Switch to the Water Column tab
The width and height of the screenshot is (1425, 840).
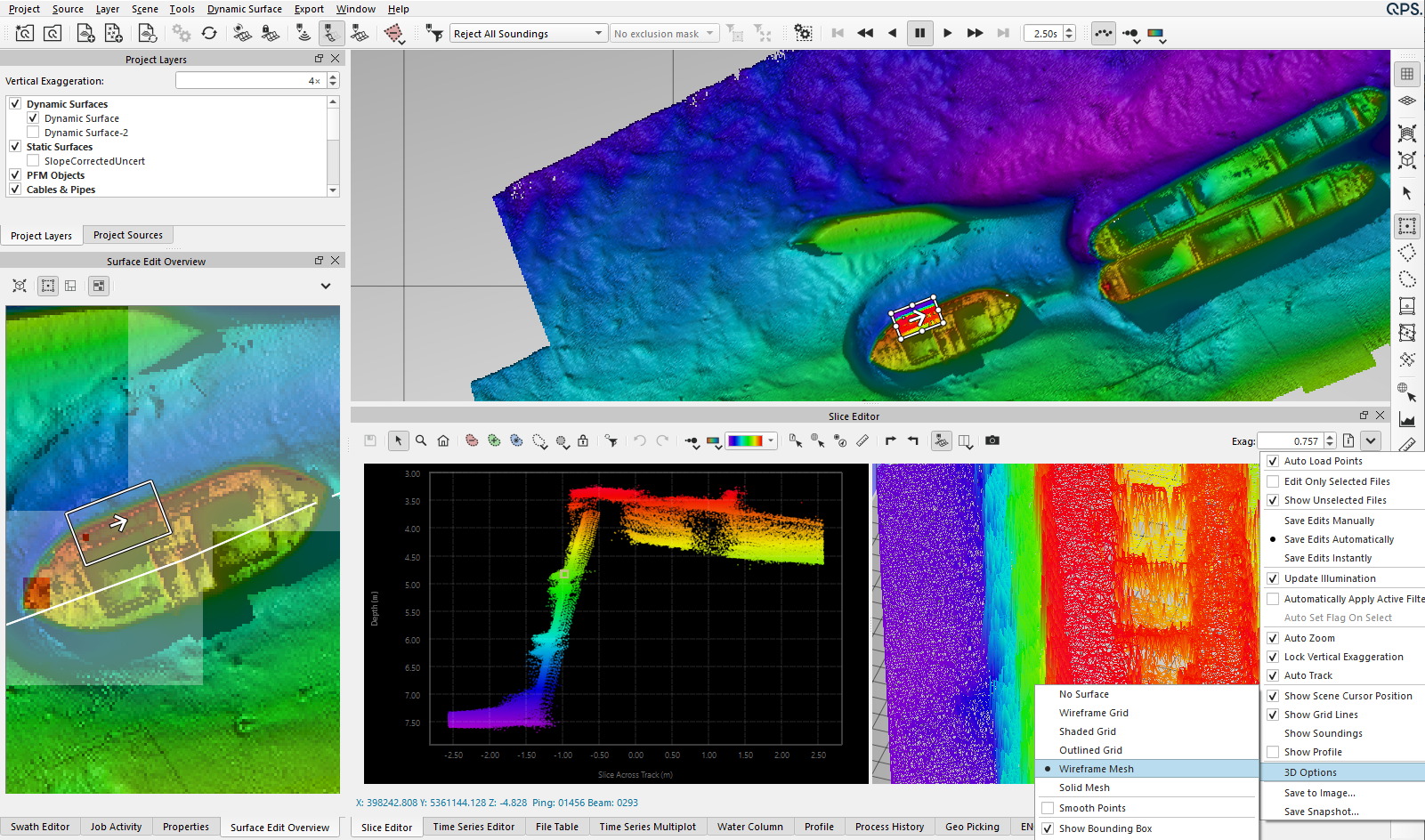click(749, 827)
